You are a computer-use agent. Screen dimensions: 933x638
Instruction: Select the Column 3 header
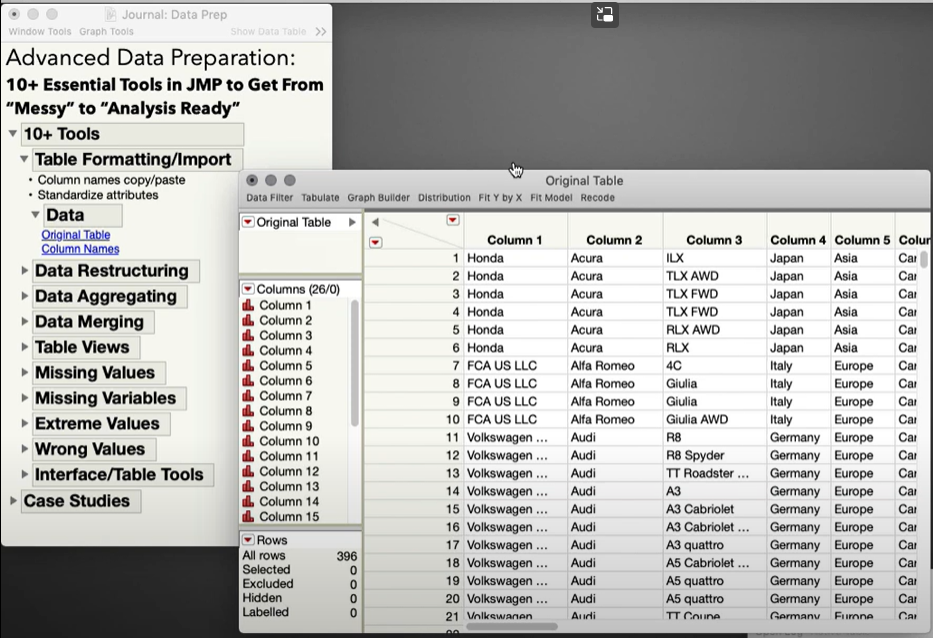pyautogui.click(x=713, y=240)
